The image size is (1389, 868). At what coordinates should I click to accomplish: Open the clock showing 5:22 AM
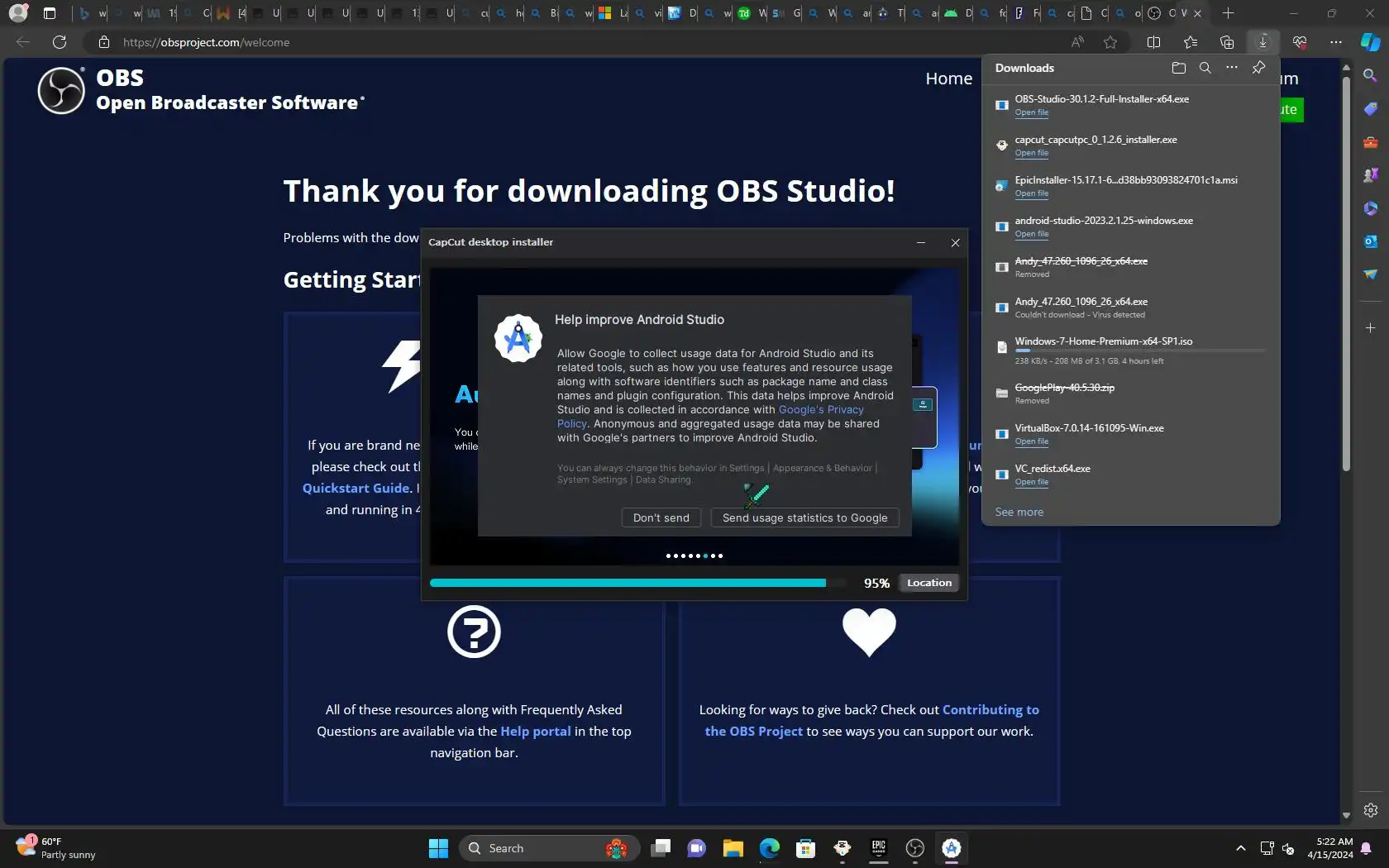pyautogui.click(x=1329, y=848)
